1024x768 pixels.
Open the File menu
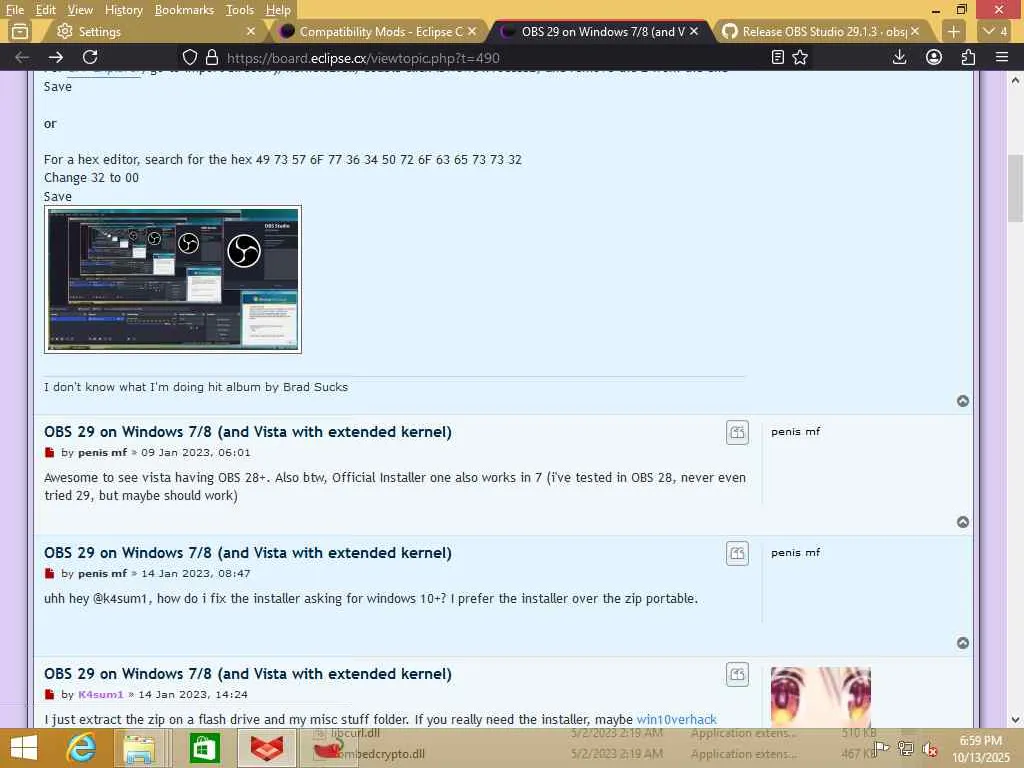coord(14,10)
